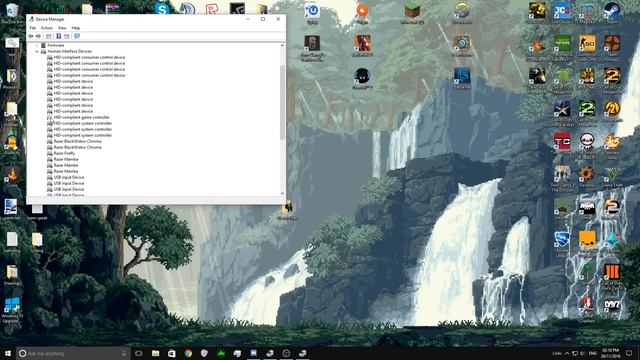The width and height of the screenshot is (640, 360).
Task: Open the Action Center notifications icon
Action: pyautogui.click(x=629, y=353)
